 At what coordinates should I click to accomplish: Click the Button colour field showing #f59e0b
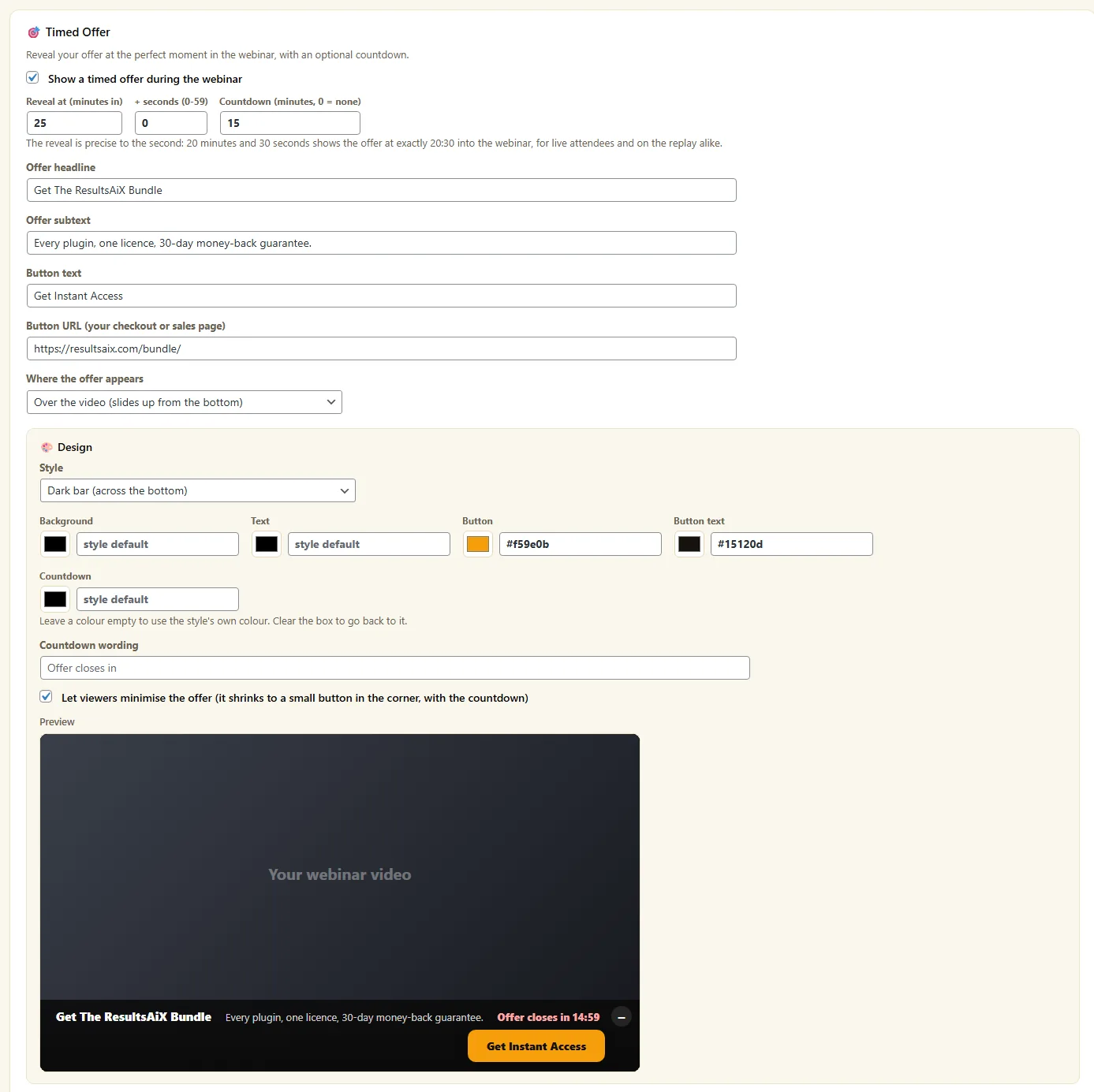pyautogui.click(x=581, y=544)
